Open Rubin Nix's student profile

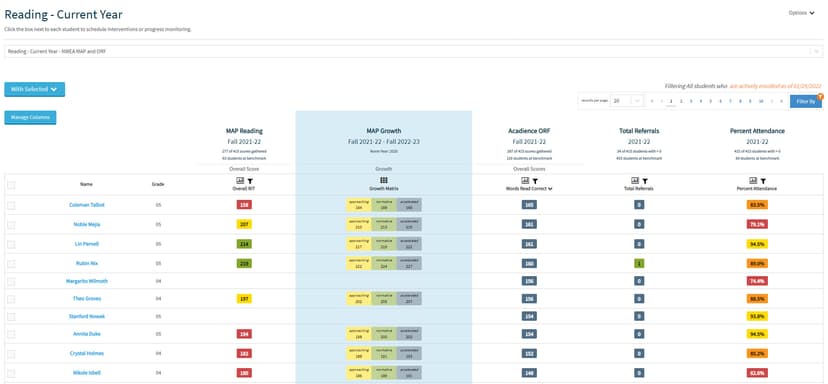(x=87, y=263)
